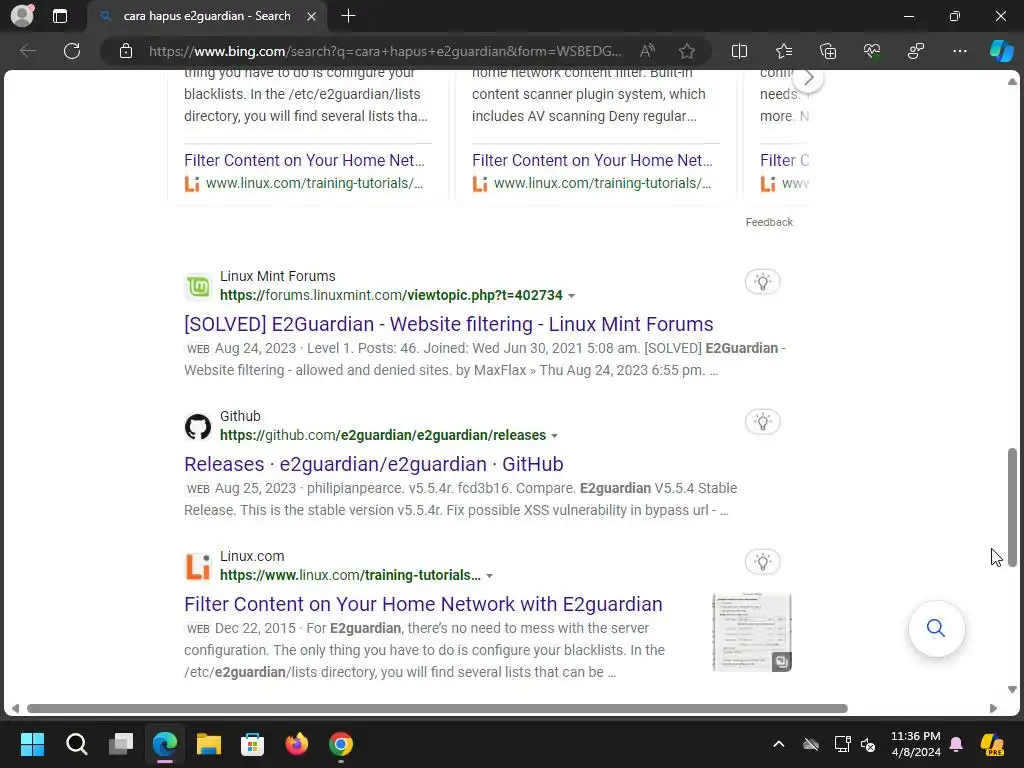The height and width of the screenshot is (768, 1024).
Task: Open a new tab with plus button
Action: 348,16
